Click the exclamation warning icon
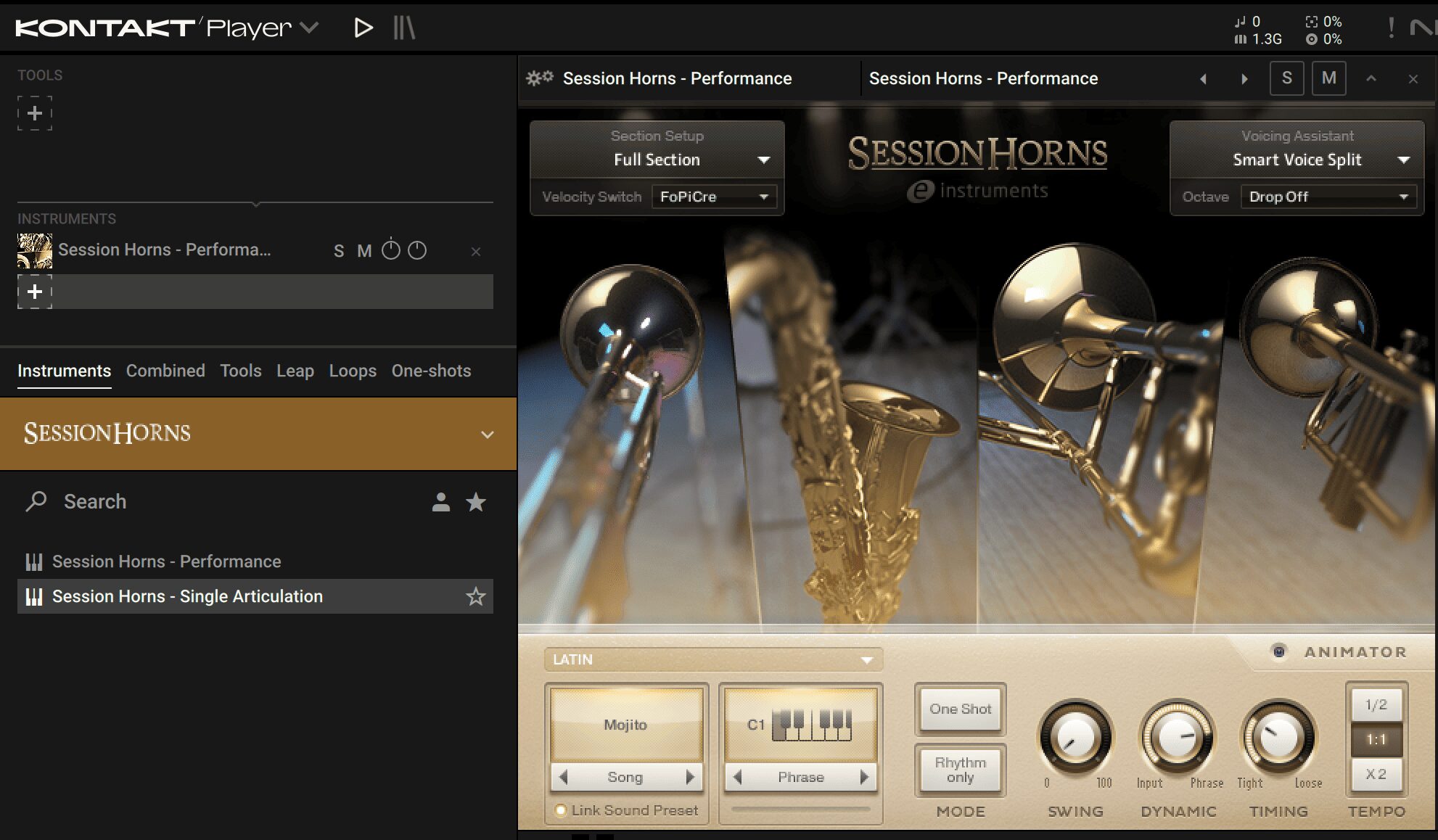 tap(1391, 28)
